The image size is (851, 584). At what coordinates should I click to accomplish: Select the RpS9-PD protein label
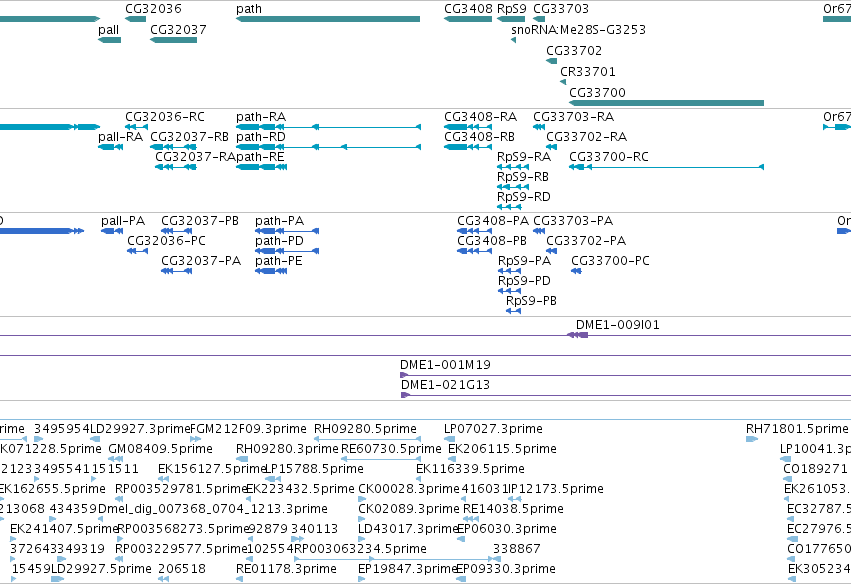(x=524, y=281)
